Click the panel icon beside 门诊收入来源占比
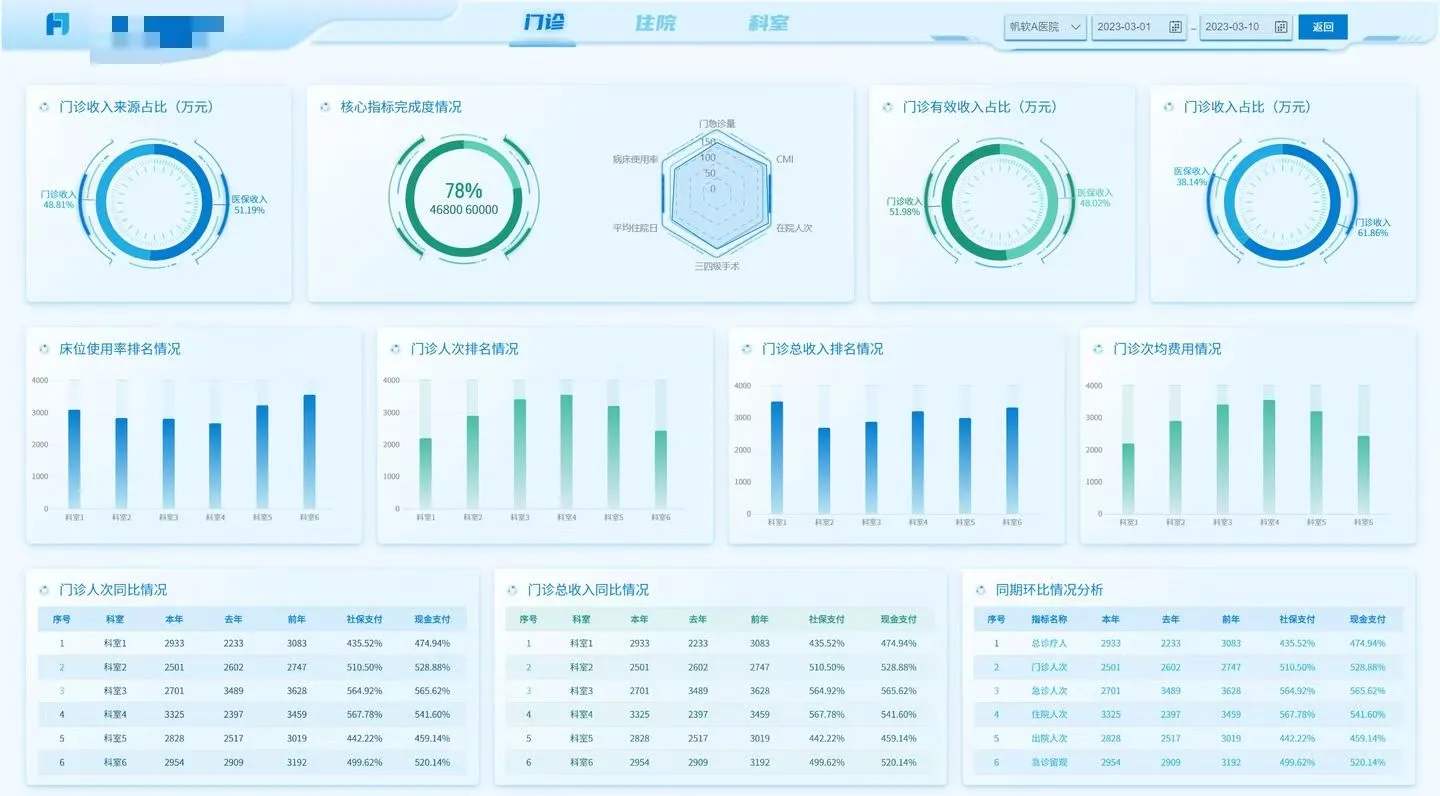The height and width of the screenshot is (796, 1440). pyautogui.click(x=42, y=107)
